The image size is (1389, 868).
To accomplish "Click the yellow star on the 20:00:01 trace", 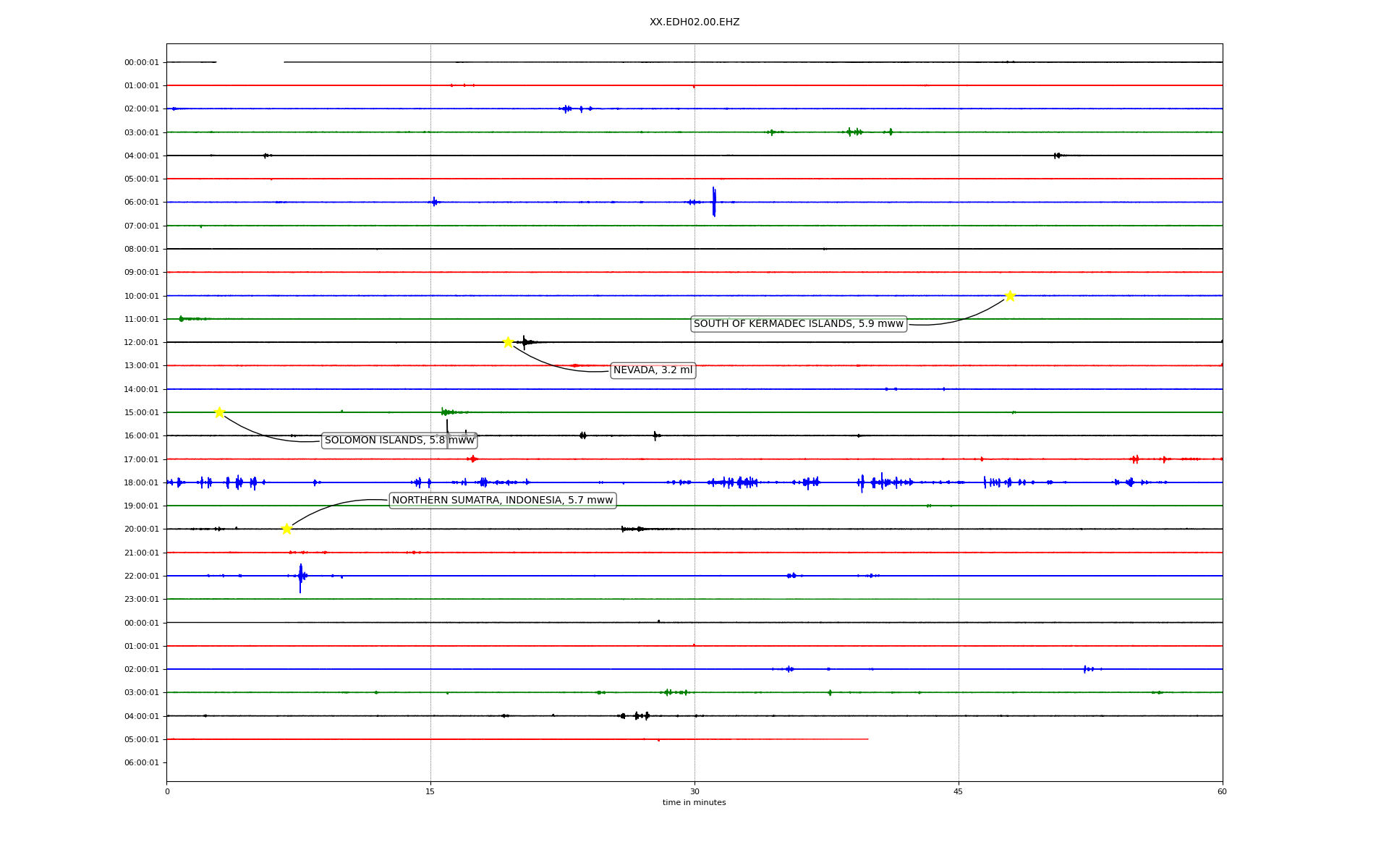I will click(x=286, y=529).
